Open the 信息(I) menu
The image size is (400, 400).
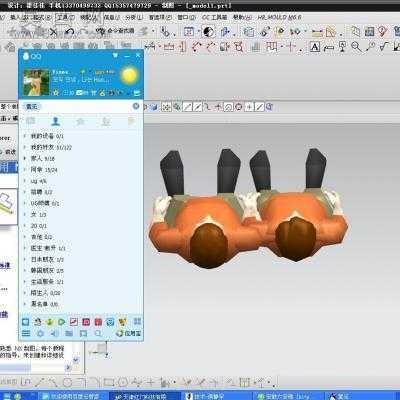112,17
